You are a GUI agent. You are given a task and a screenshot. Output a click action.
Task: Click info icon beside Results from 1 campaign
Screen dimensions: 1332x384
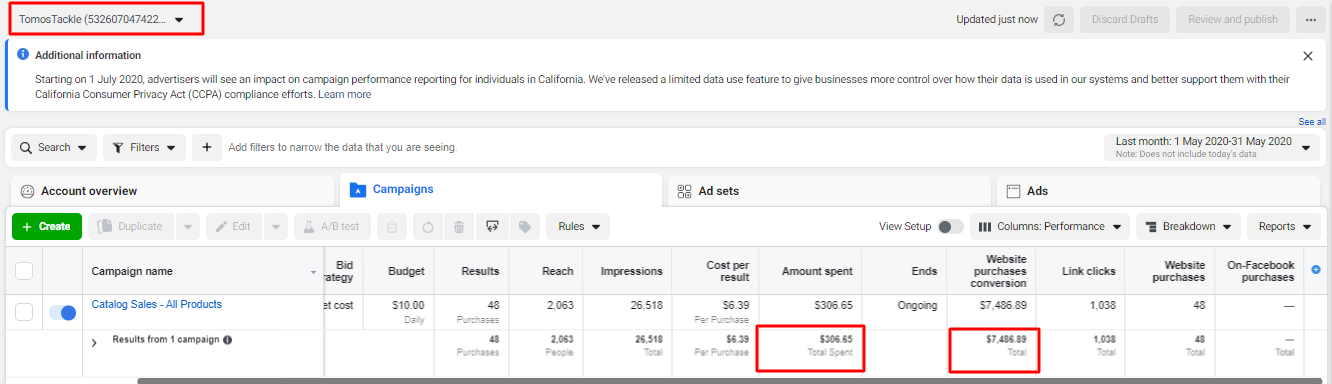pyautogui.click(x=228, y=340)
